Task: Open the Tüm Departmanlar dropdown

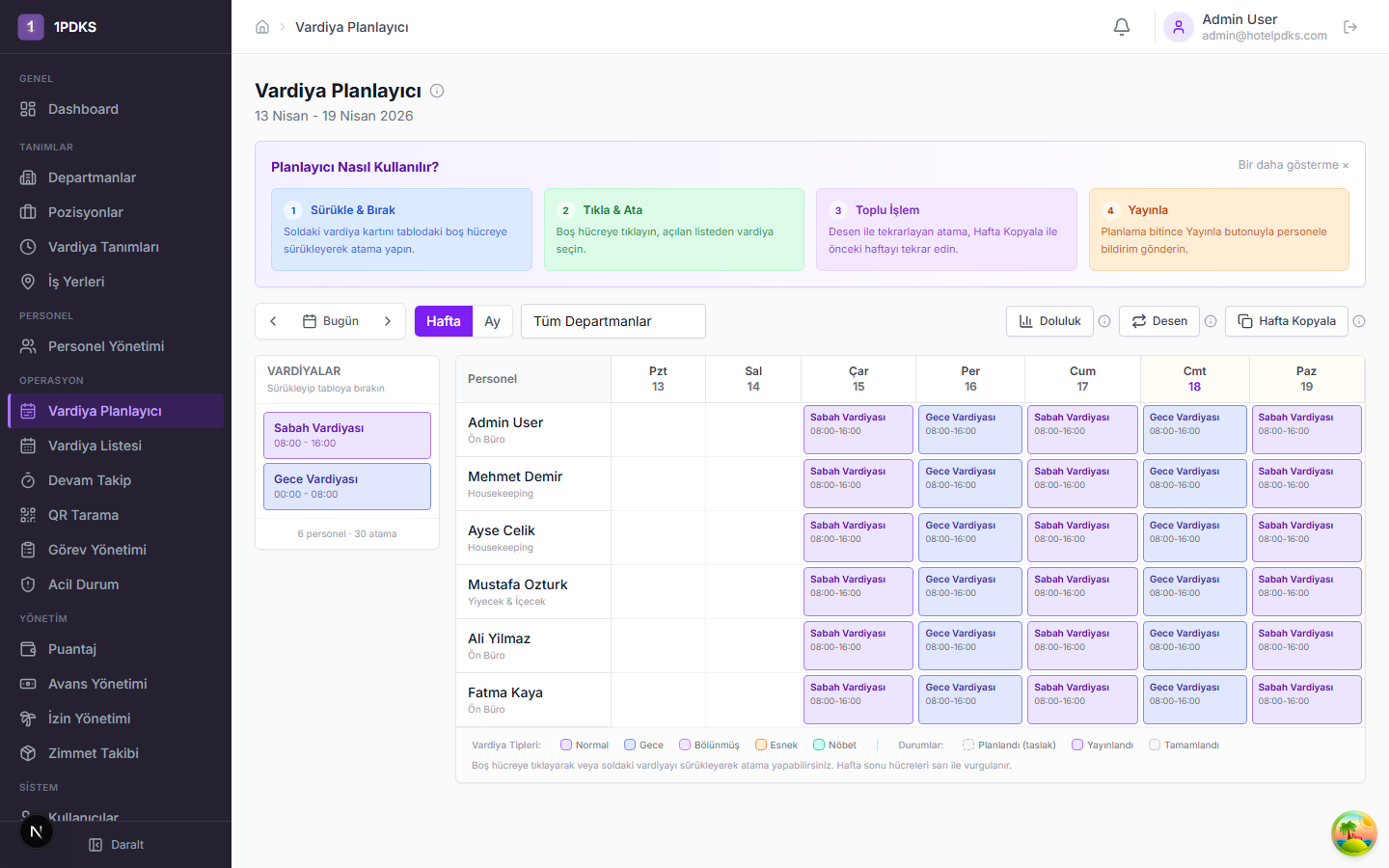Action: (613, 321)
